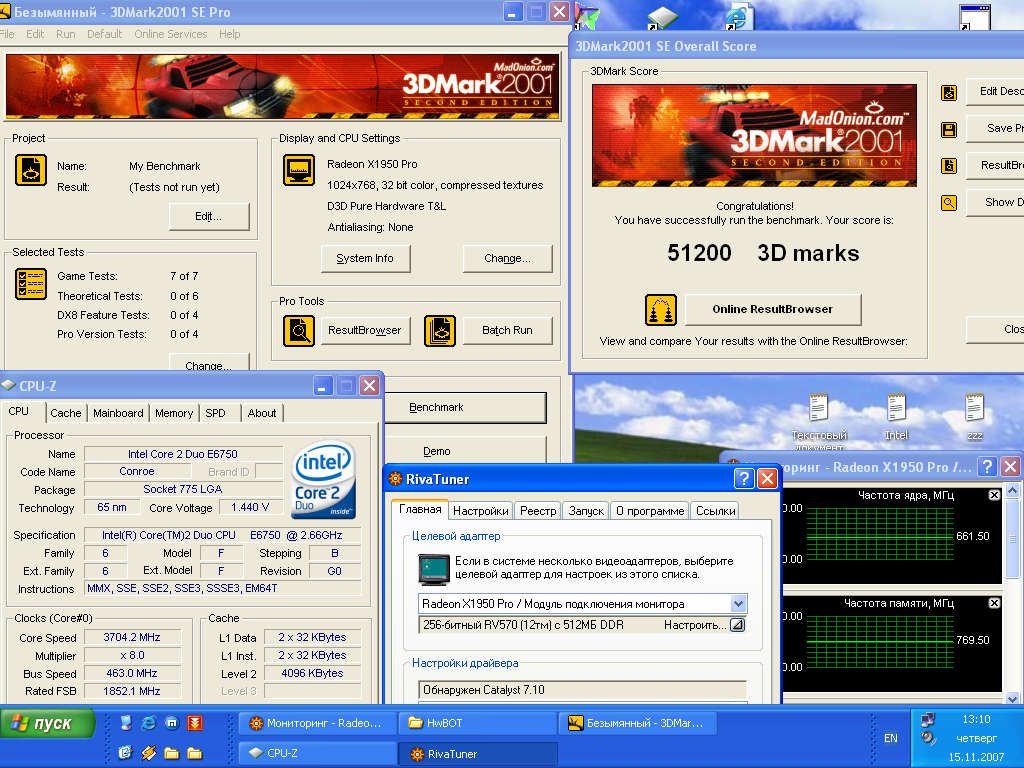Open the Radeon X1950 Pro adapter dropdown
The height and width of the screenshot is (768, 1024).
click(738, 603)
